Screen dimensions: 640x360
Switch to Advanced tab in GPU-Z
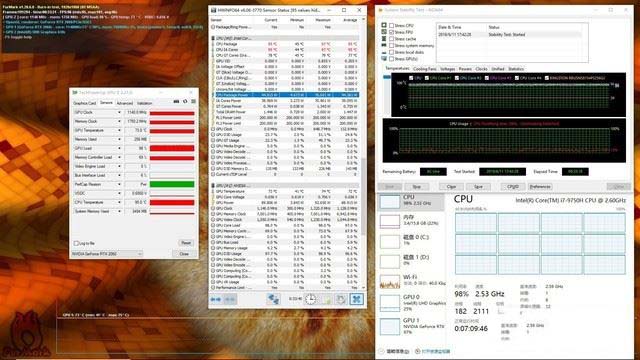tap(124, 103)
